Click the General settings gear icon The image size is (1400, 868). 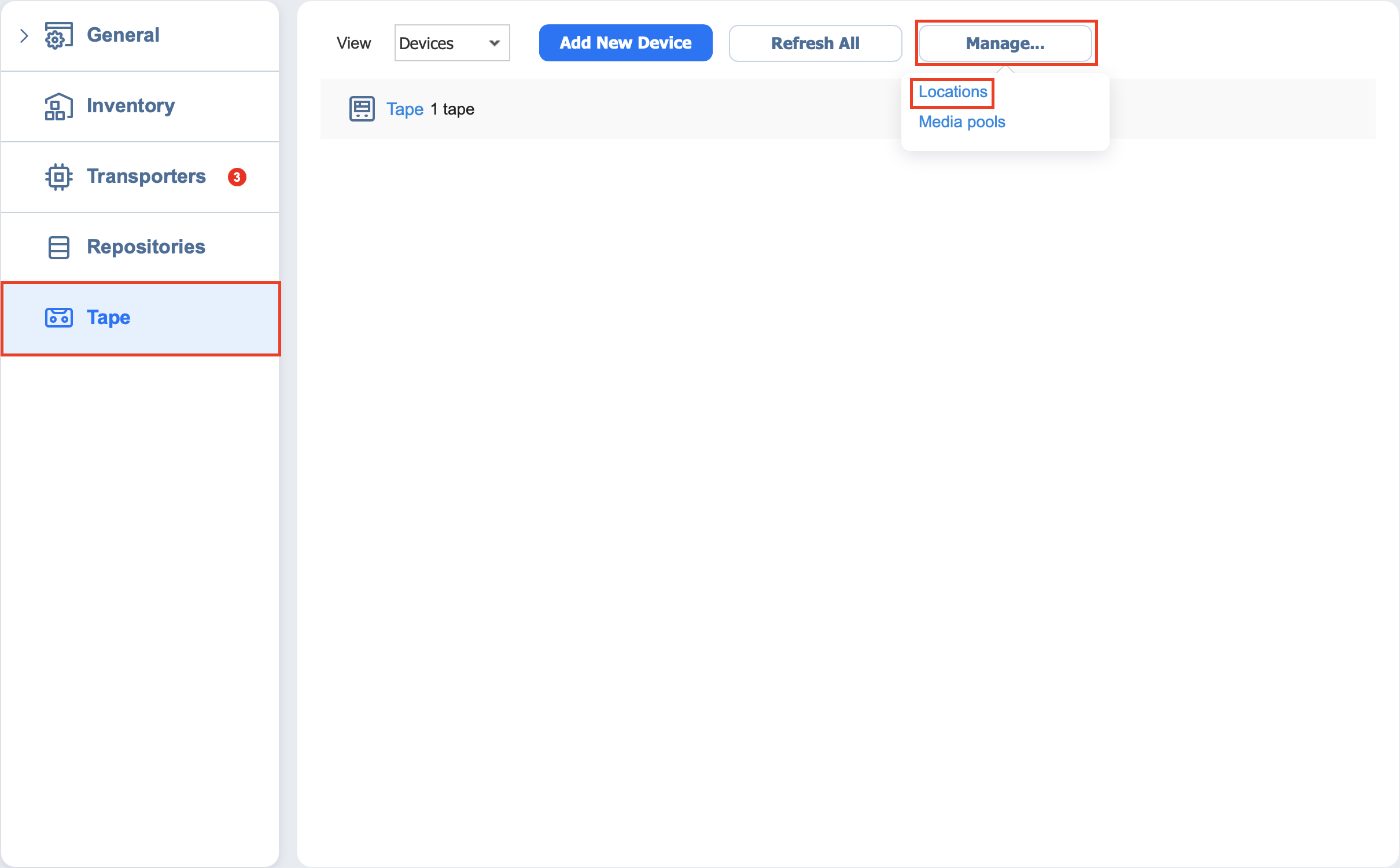[x=58, y=35]
